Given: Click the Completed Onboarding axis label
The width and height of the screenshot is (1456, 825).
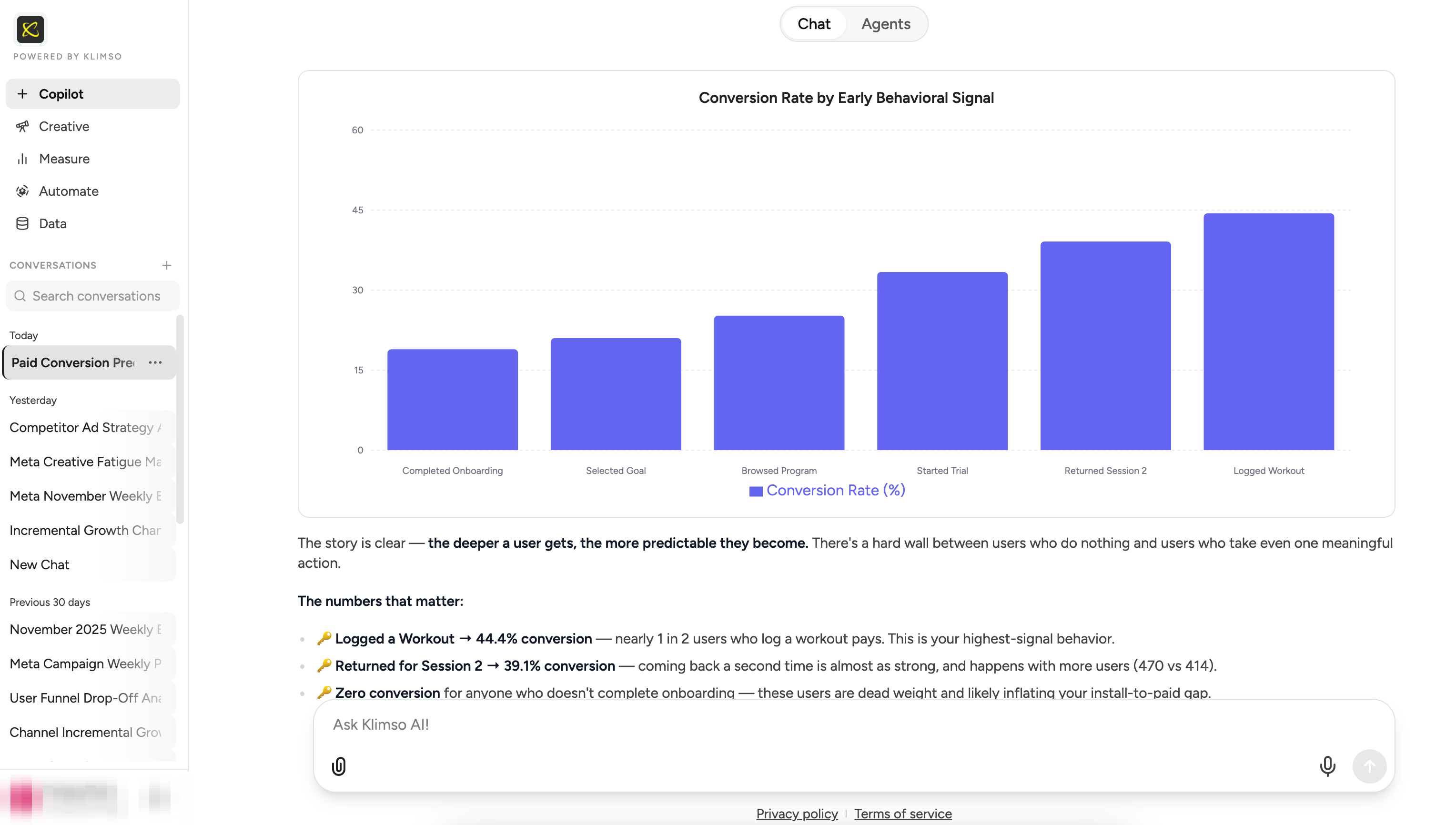Looking at the screenshot, I should pyautogui.click(x=452, y=471).
